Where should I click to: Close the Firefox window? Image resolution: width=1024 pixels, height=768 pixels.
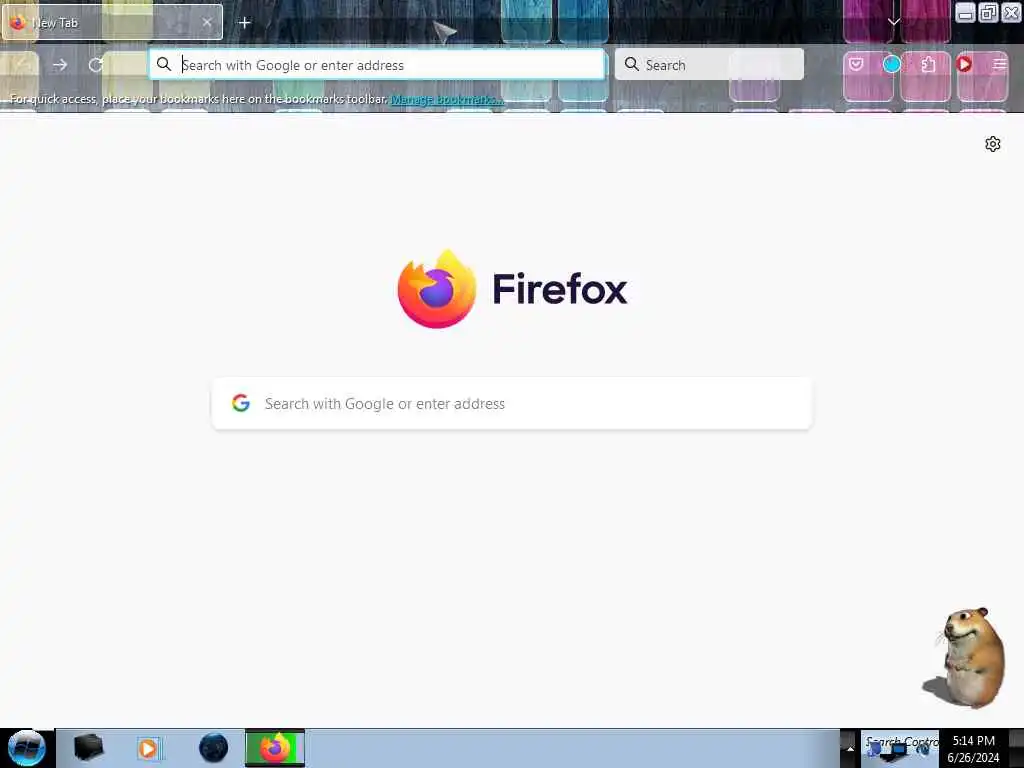pyautogui.click(x=1011, y=13)
